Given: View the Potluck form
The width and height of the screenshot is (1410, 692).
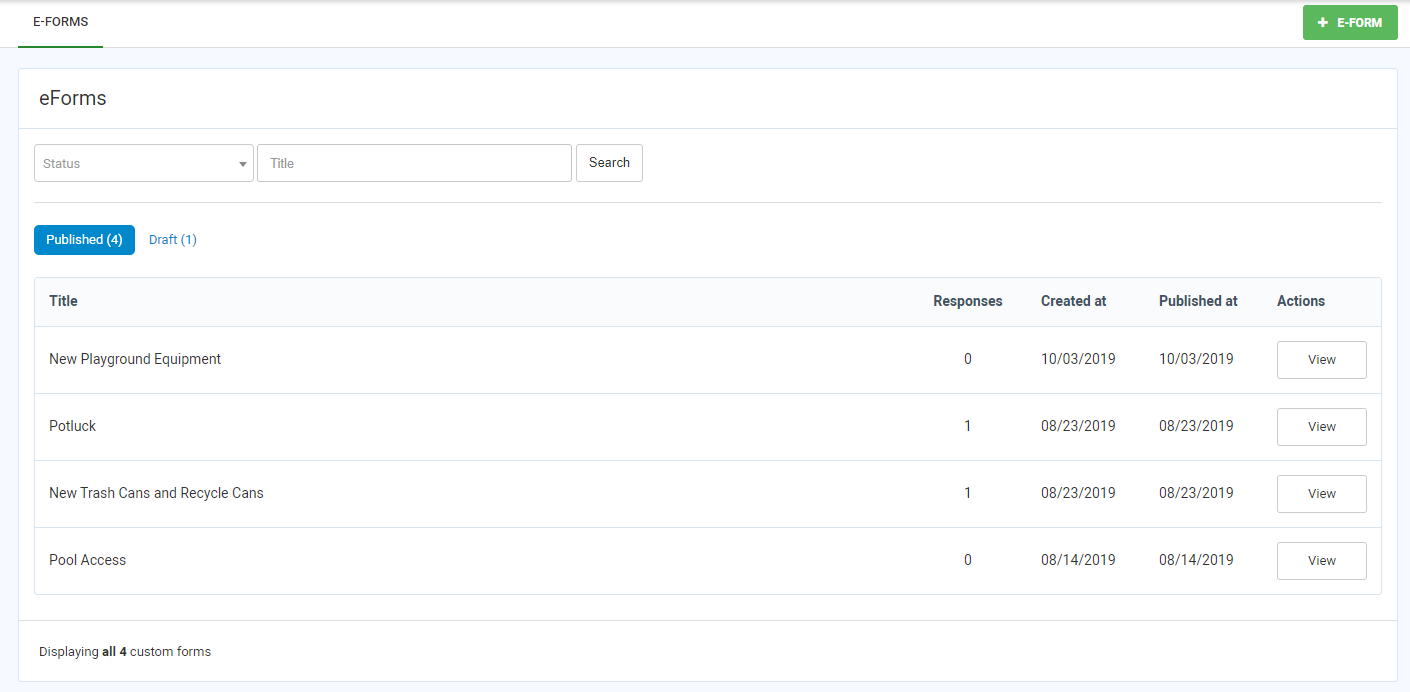Looking at the screenshot, I should 1321,426.
